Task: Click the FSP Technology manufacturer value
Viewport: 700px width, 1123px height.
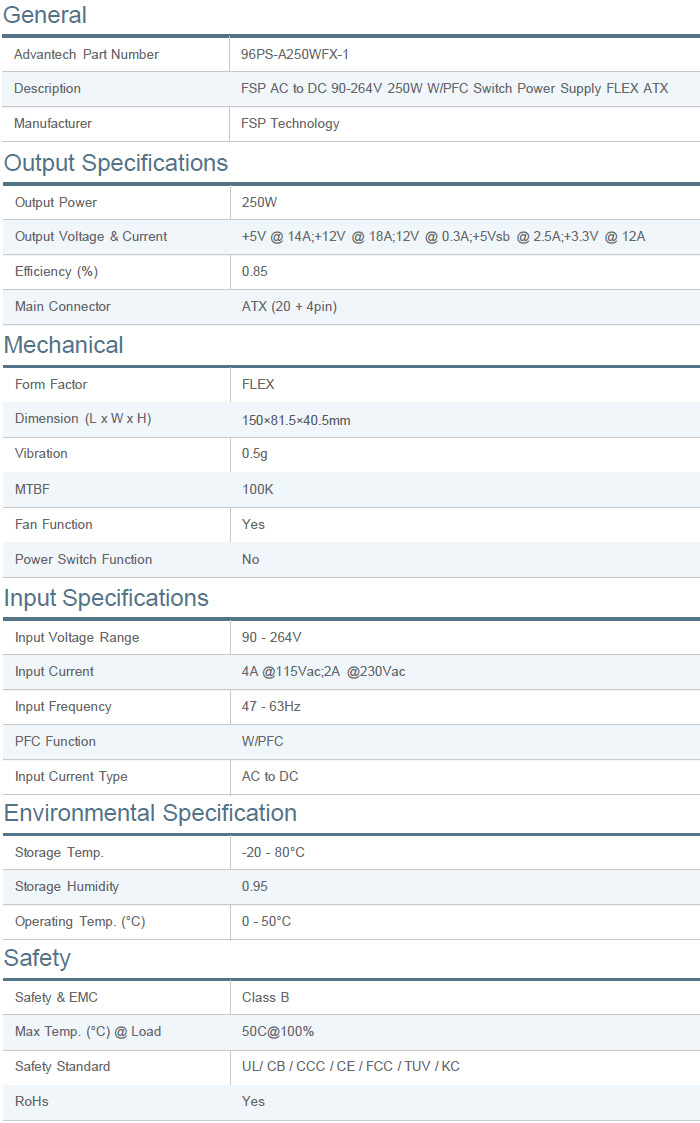Action: coord(290,124)
